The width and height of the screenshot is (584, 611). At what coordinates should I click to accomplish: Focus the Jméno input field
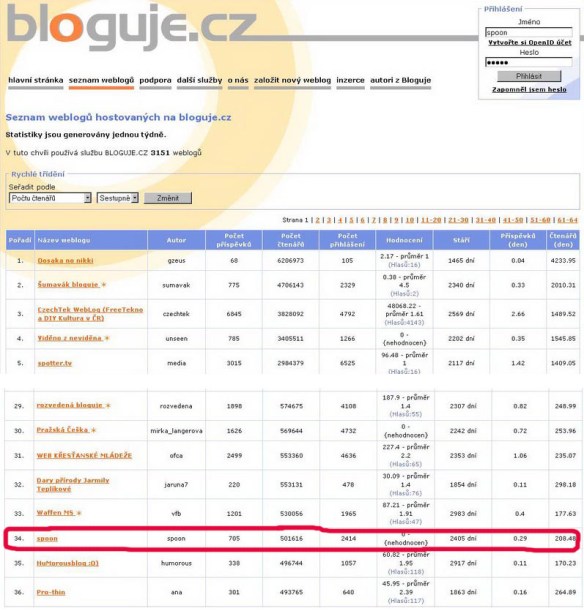(529, 32)
